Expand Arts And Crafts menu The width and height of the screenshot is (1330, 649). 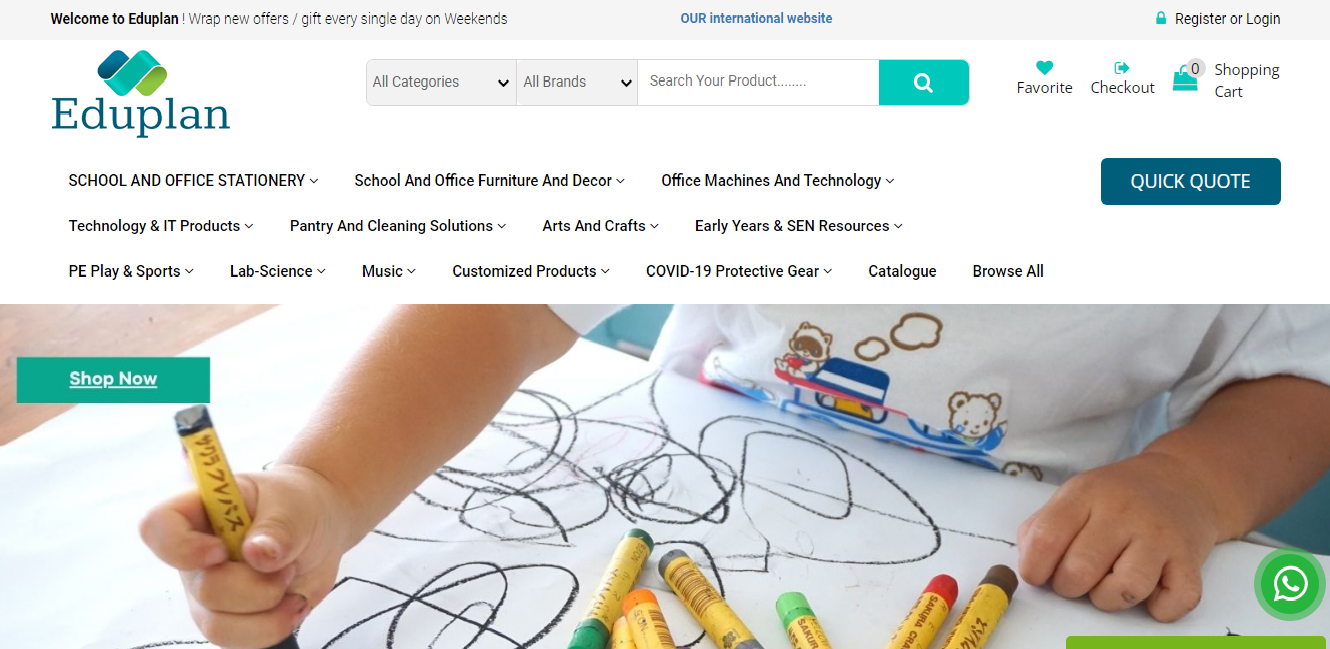[600, 226]
